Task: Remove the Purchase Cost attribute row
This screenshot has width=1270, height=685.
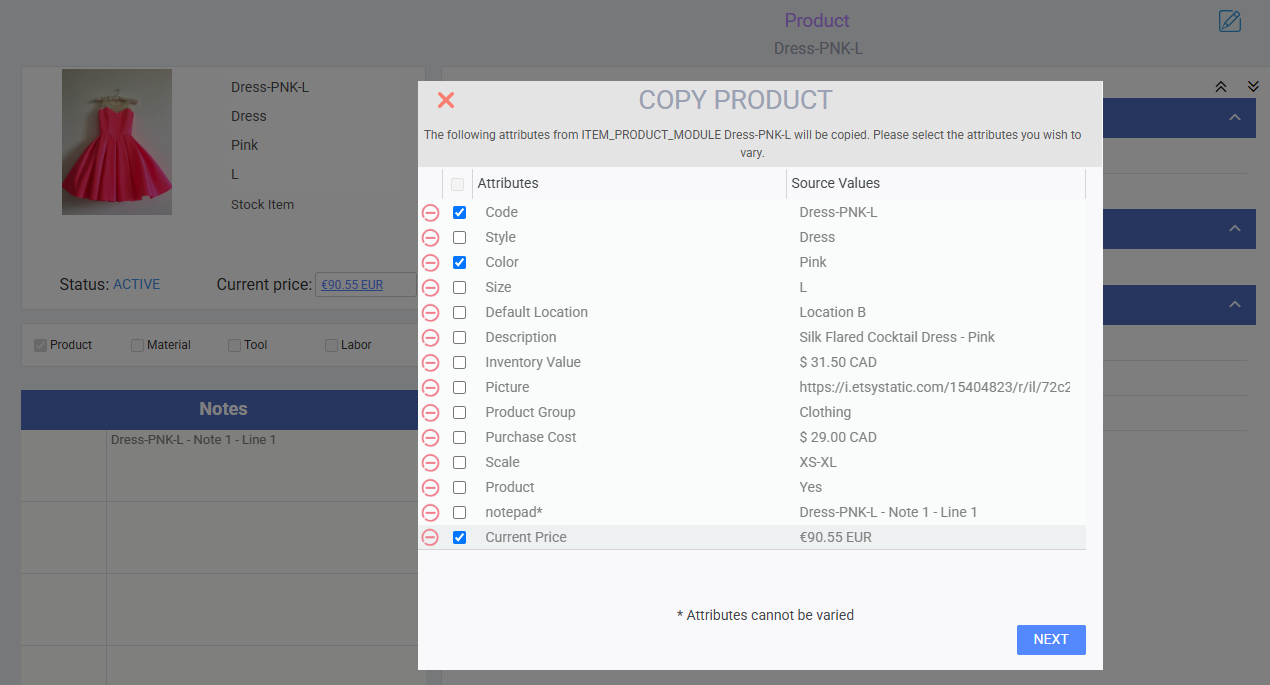Action: tap(430, 438)
